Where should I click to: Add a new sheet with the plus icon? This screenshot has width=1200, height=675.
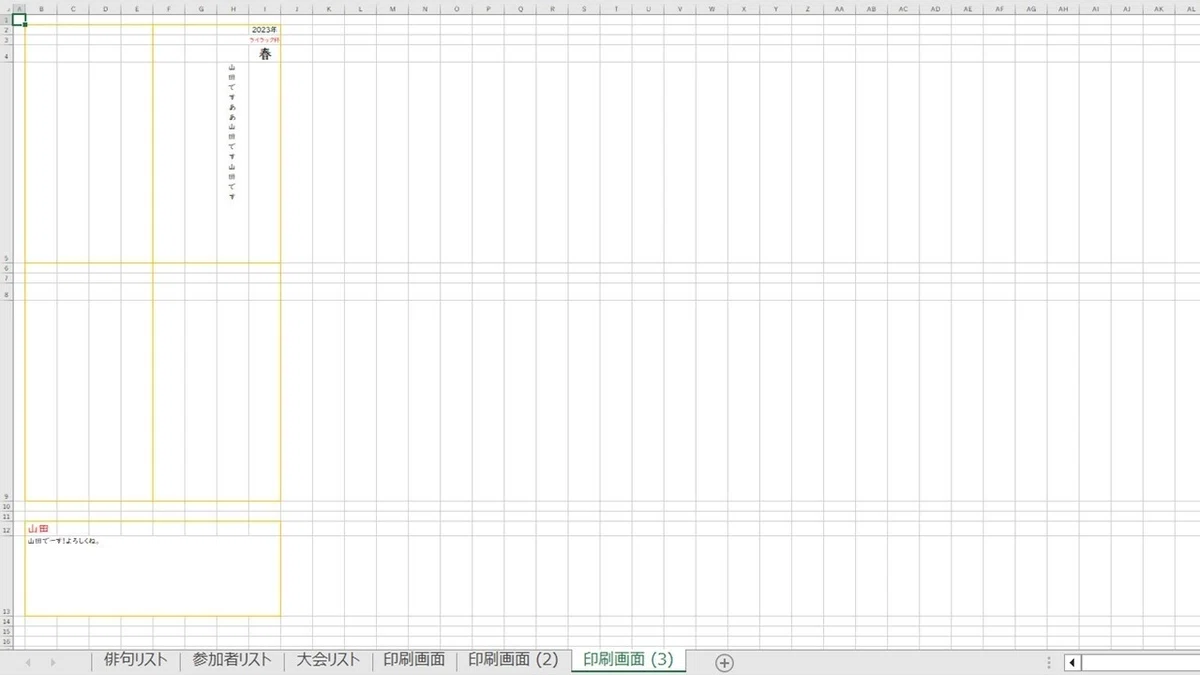pyautogui.click(x=724, y=662)
